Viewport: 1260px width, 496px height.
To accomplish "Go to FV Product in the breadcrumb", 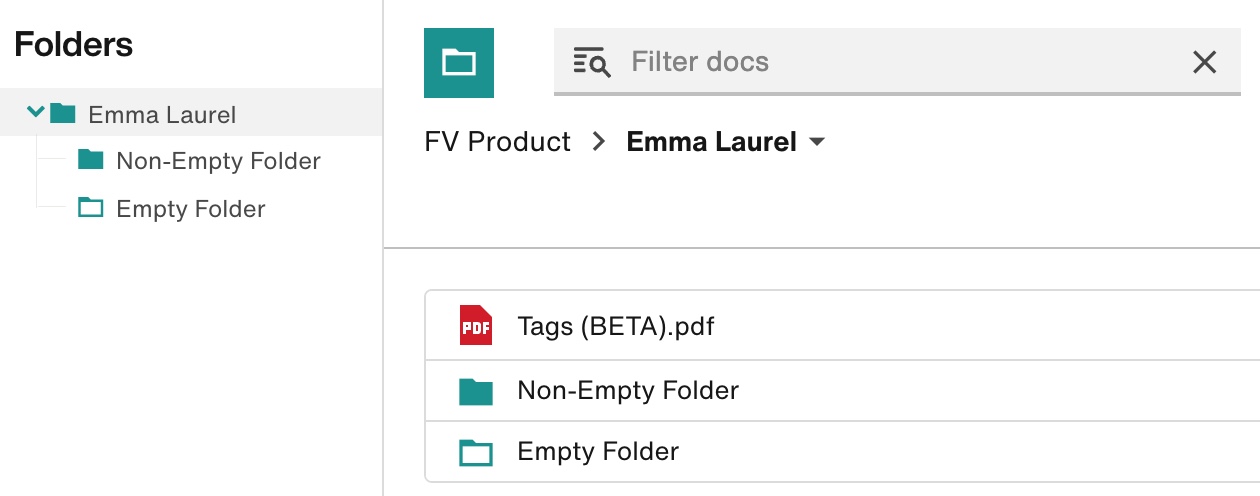I will point(497,142).
